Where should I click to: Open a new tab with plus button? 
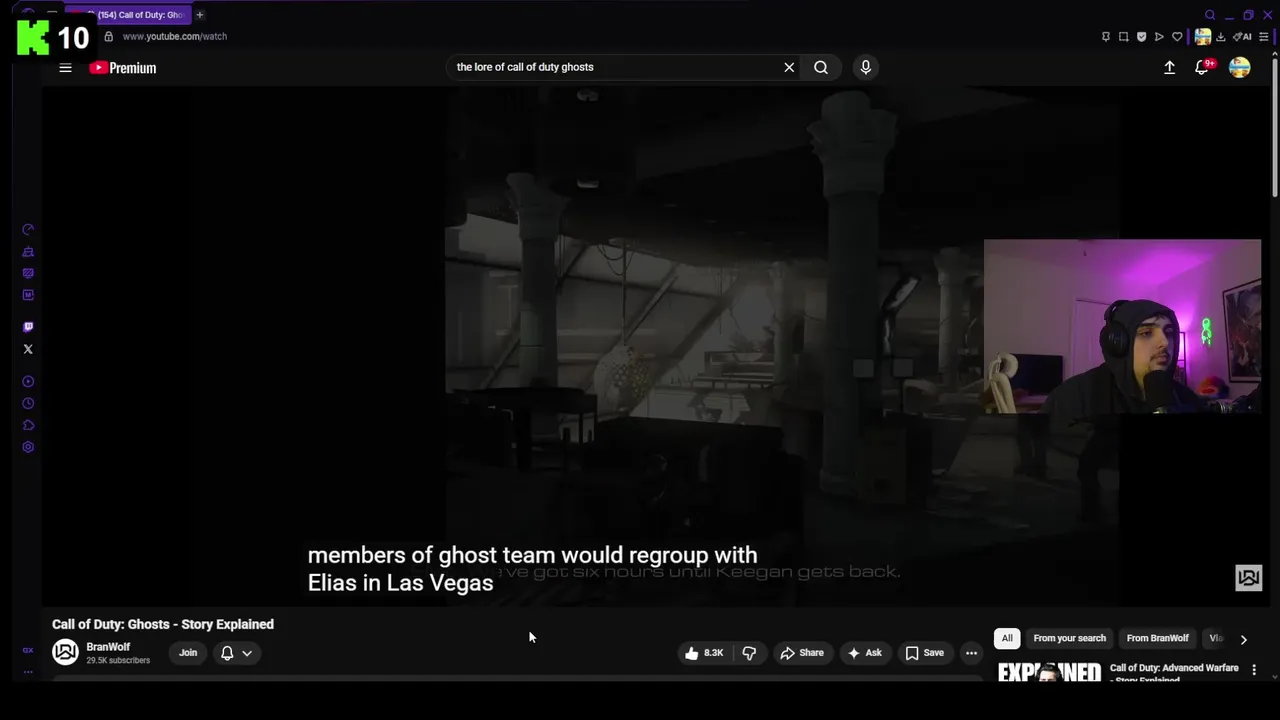(199, 15)
